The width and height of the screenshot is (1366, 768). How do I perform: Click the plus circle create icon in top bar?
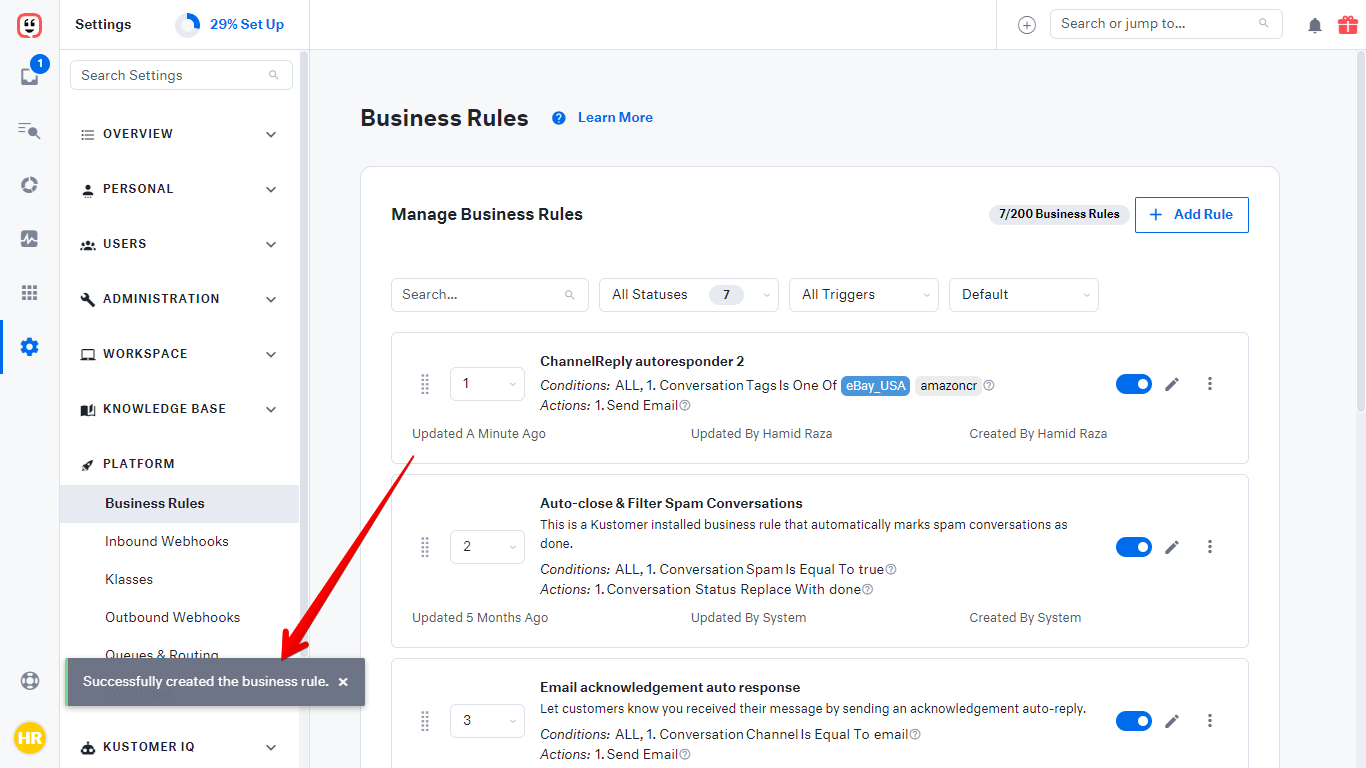pyautogui.click(x=1027, y=25)
